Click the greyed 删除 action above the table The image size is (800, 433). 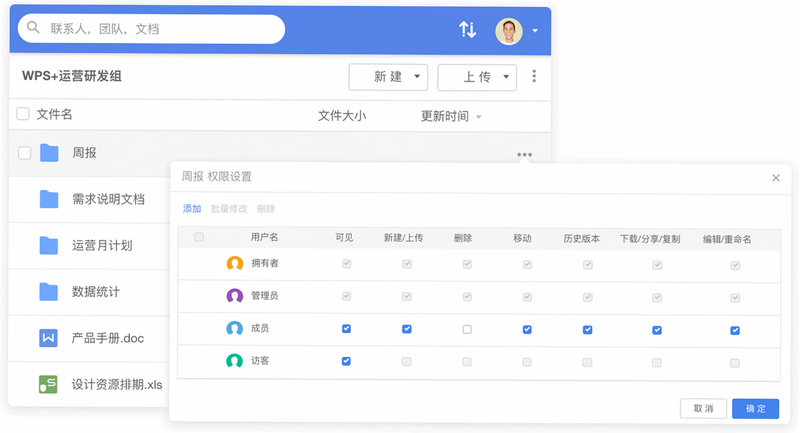click(x=266, y=209)
